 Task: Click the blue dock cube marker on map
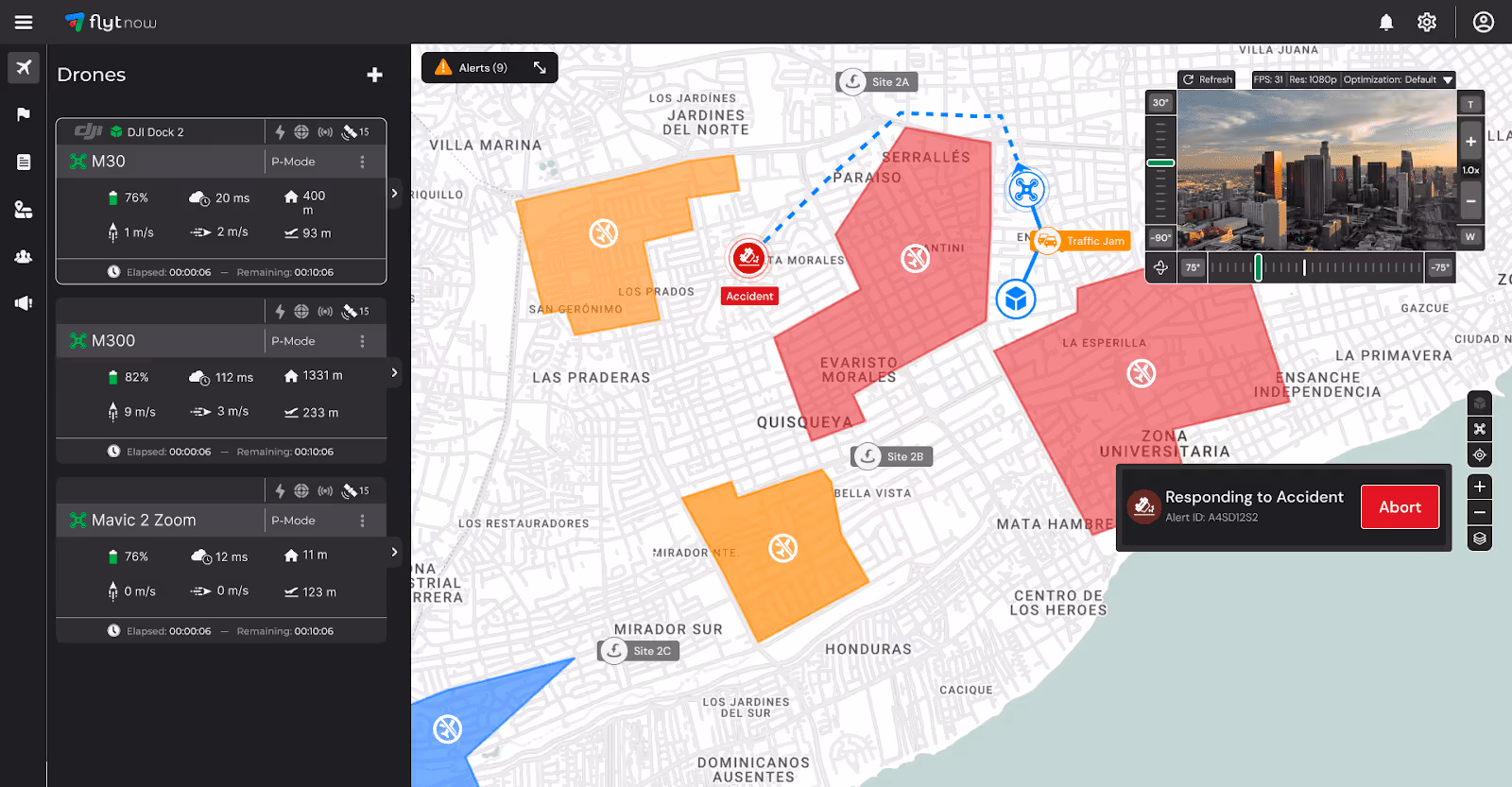tap(1016, 299)
